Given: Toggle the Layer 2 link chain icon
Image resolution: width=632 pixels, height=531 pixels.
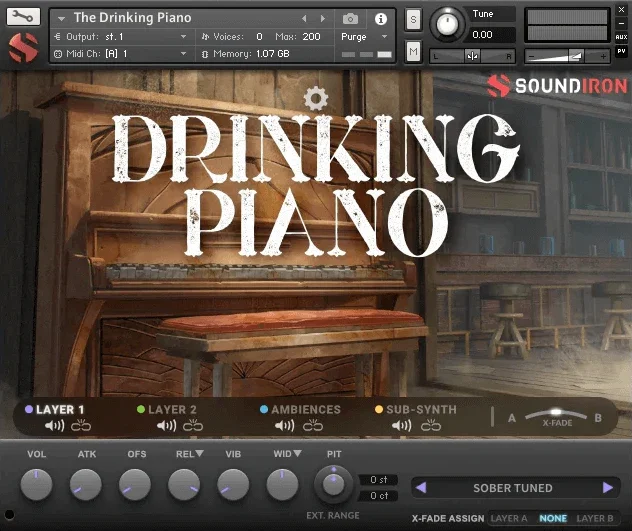Looking at the screenshot, I should [193, 425].
